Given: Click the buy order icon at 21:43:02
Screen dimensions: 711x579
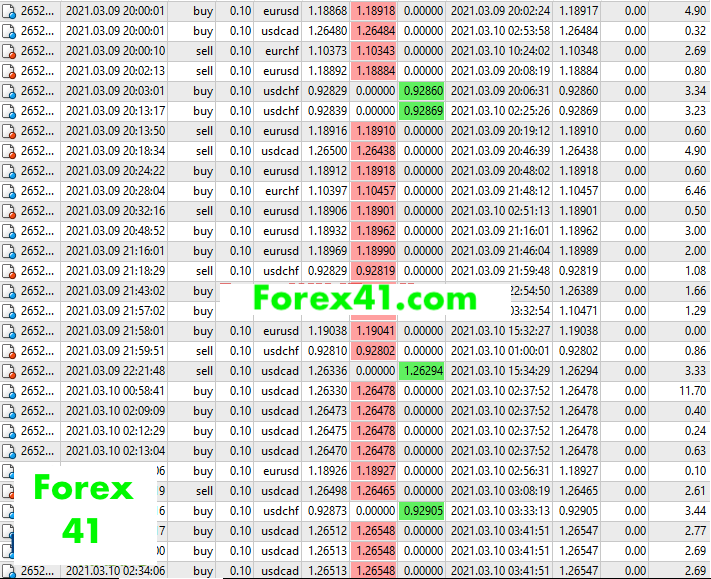Looking at the screenshot, I should click(9, 291).
